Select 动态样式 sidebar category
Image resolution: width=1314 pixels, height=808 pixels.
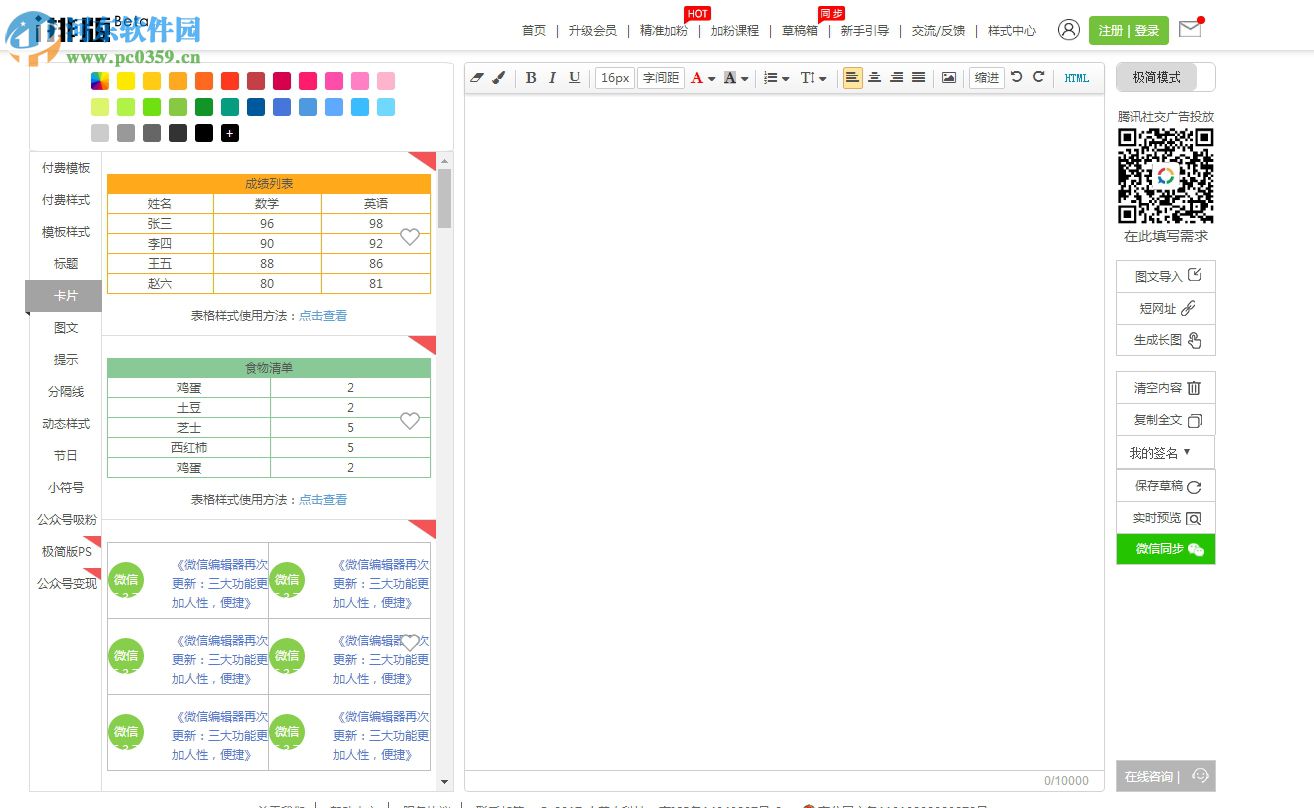66,424
